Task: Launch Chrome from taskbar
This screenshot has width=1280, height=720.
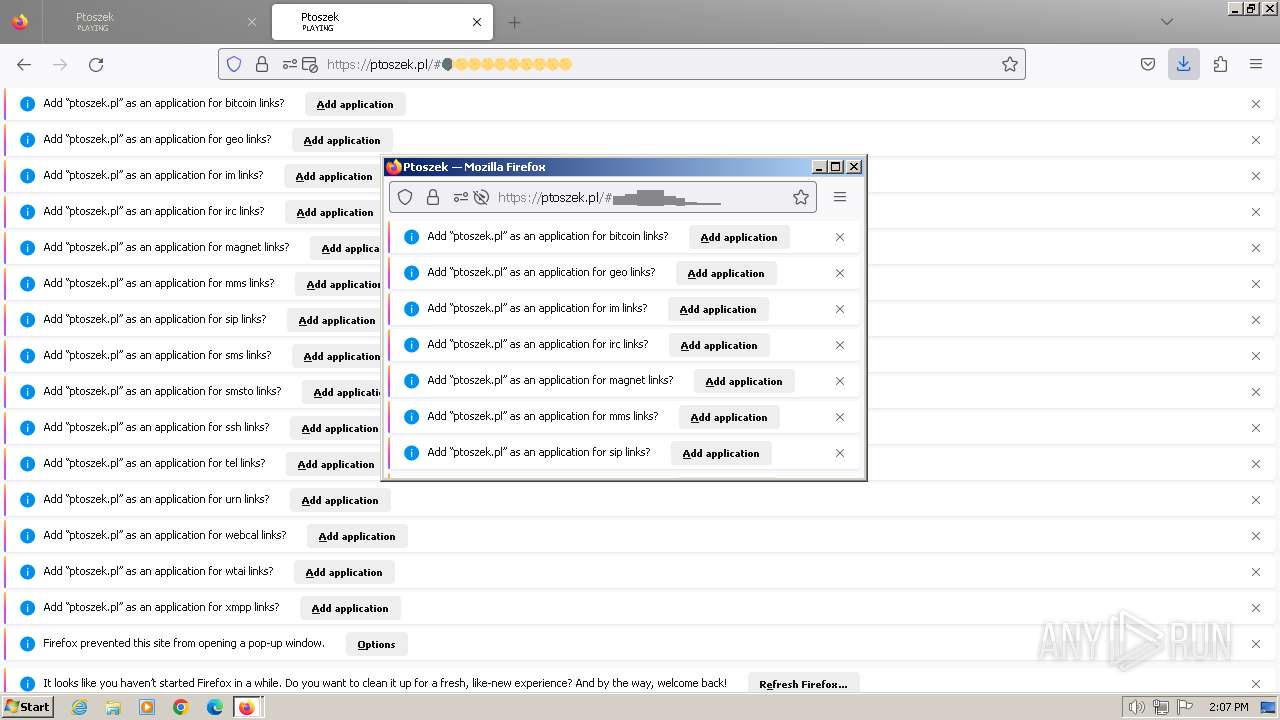Action: coord(181,707)
